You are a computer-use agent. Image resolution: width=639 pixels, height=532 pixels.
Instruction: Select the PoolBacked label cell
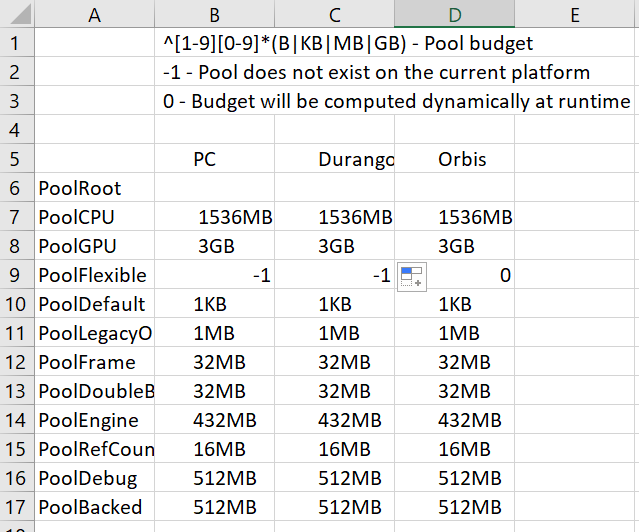pos(95,506)
